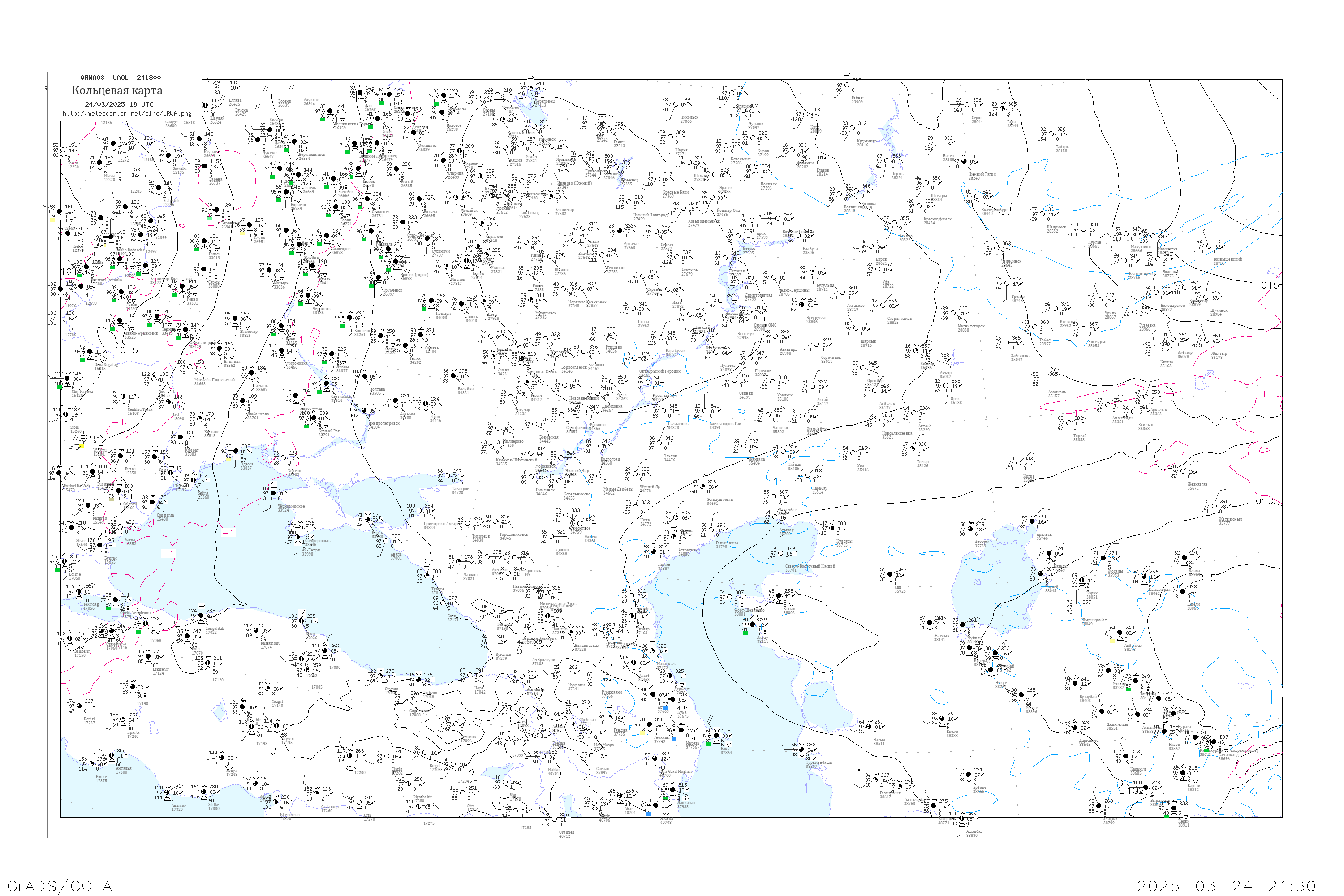Click the GrADS/COLA footer label

60,886
